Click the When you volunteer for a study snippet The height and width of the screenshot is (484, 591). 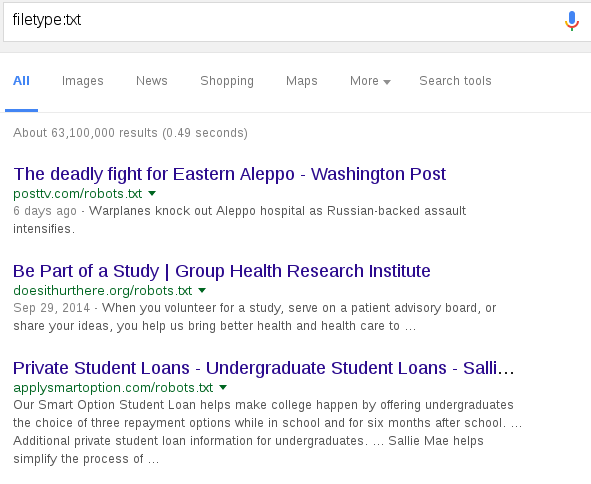point(255,317)
